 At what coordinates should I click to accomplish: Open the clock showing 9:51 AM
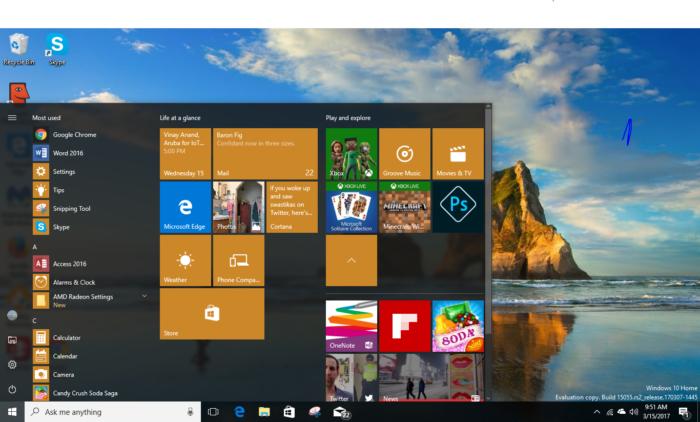click(656, 411)
